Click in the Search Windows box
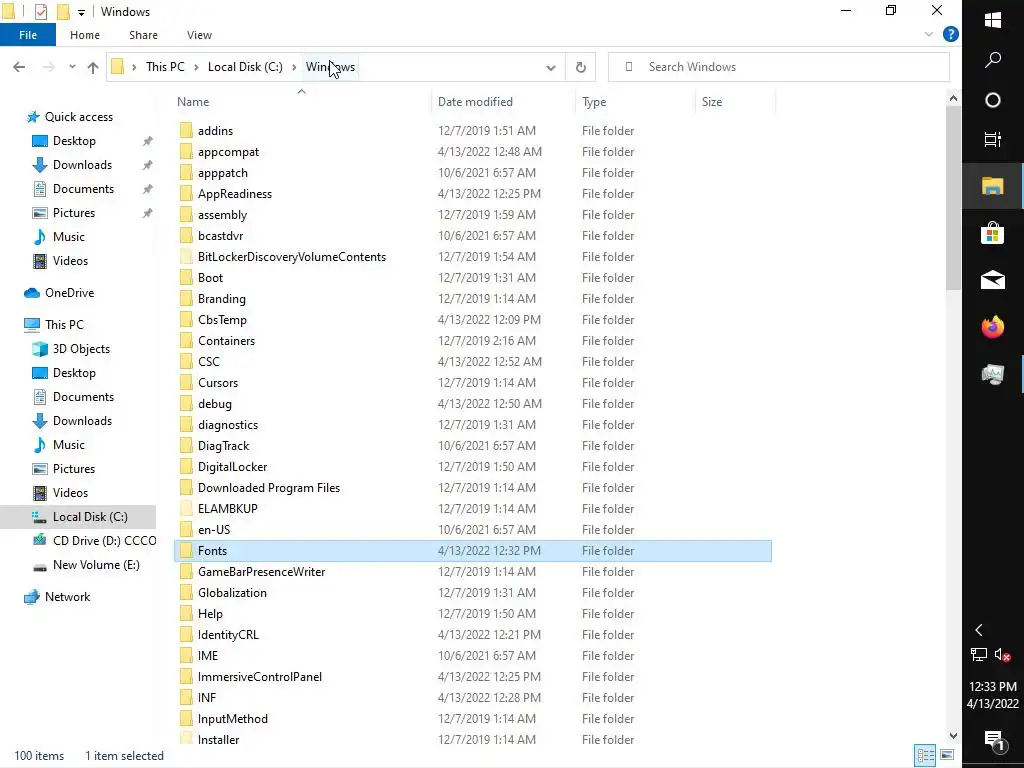Screen dimensions: 1024x768 click(x=778, y=67)
